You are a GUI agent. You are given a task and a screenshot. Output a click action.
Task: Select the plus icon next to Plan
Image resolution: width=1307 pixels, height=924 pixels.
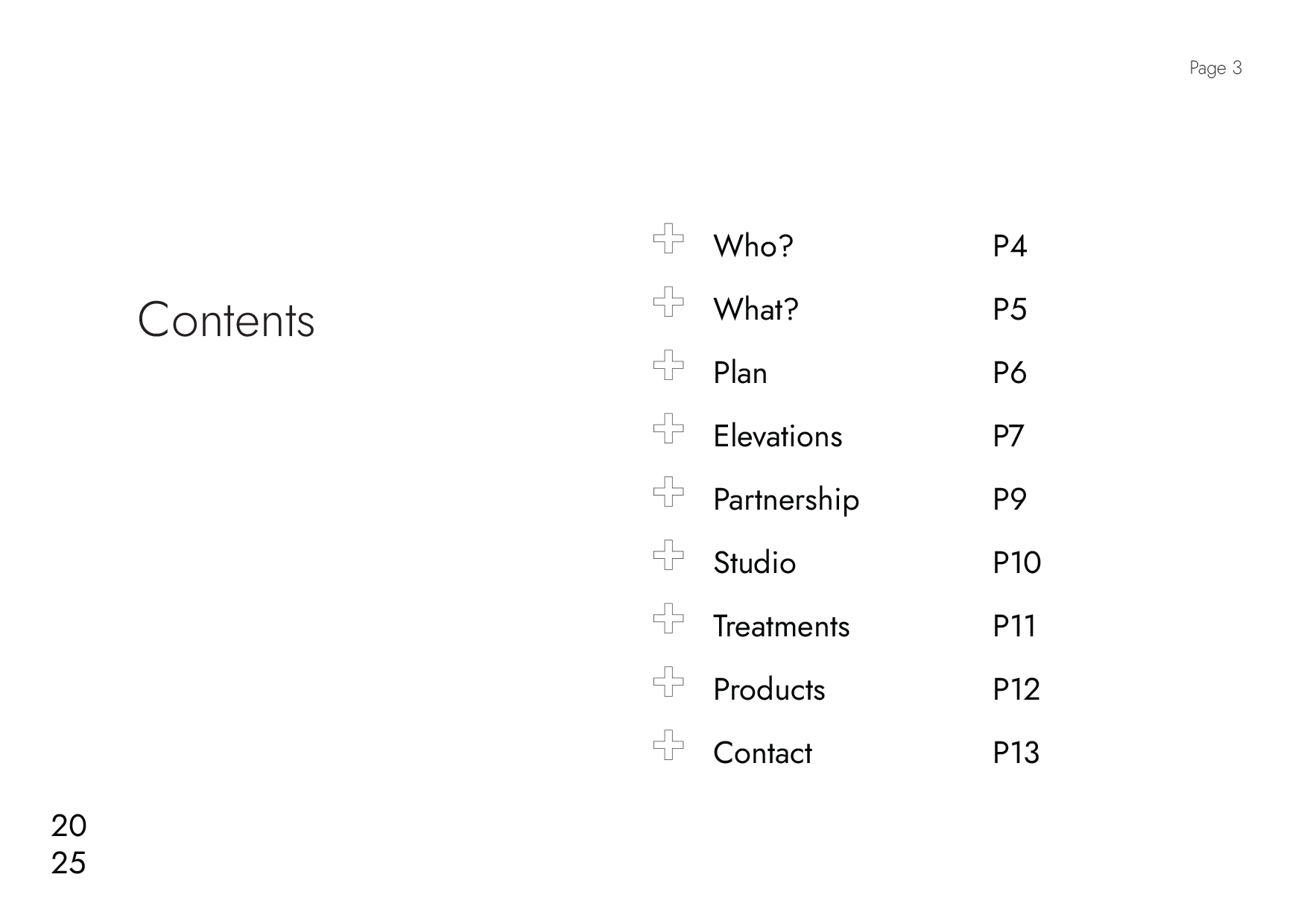click(x=668, y=365)
